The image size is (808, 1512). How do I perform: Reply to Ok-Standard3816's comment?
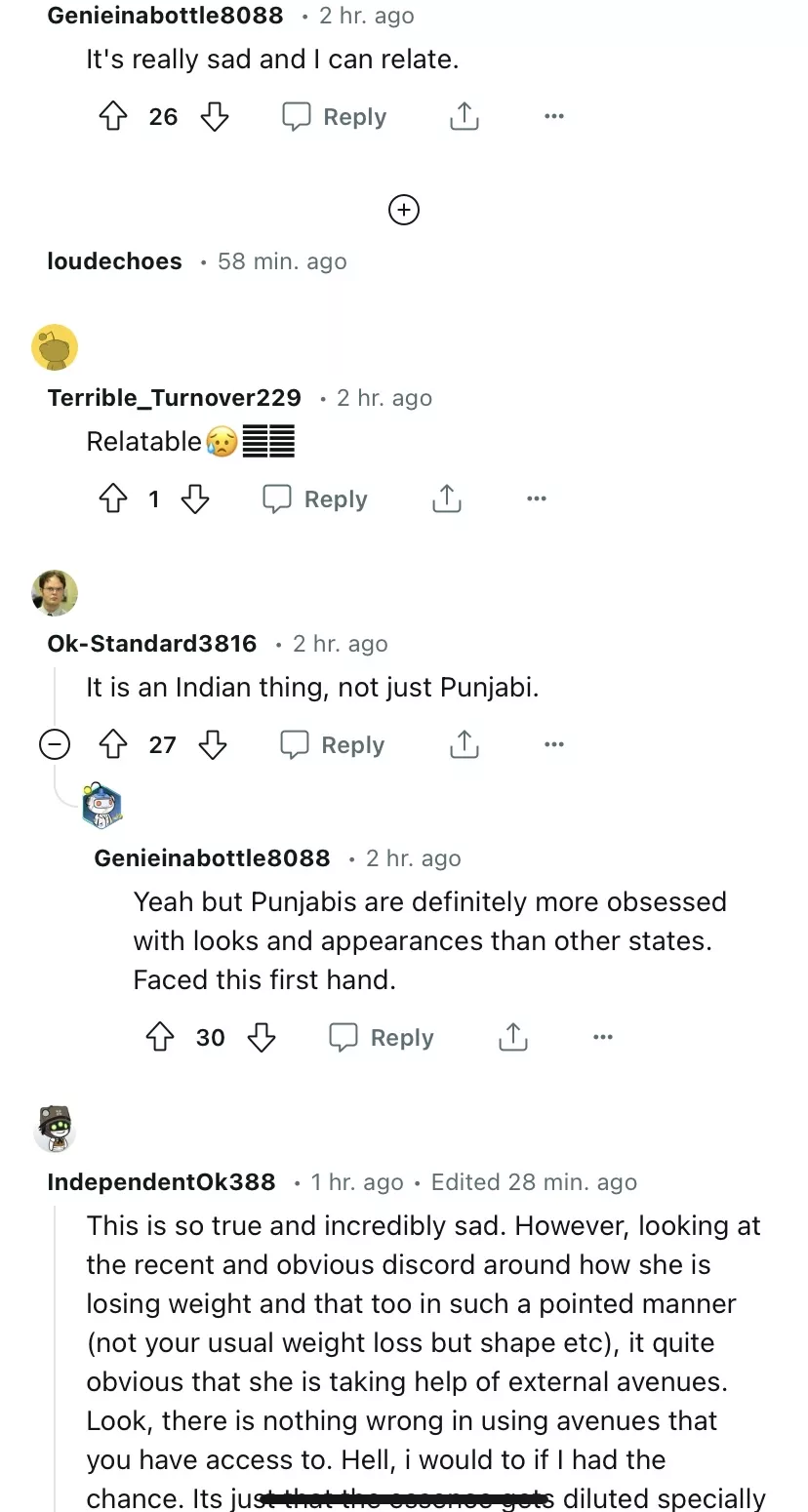click(x=333, y=745)
